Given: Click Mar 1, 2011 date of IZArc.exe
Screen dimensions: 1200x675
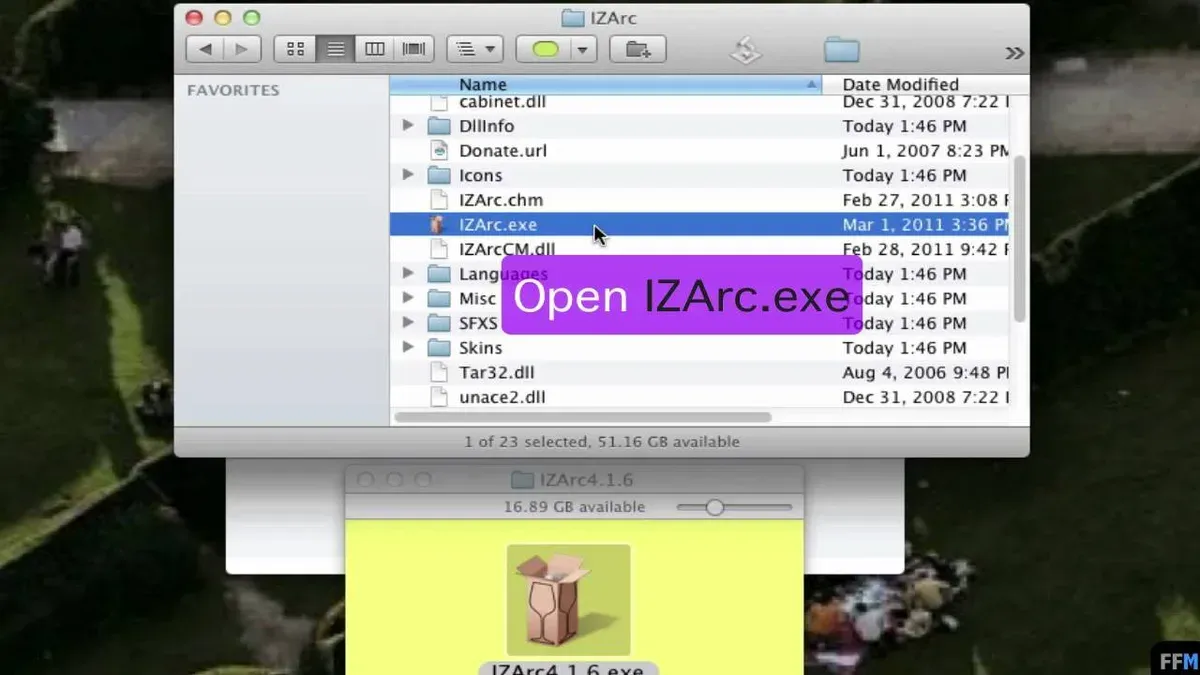Looking at the screenshot, I should (925, 225).
